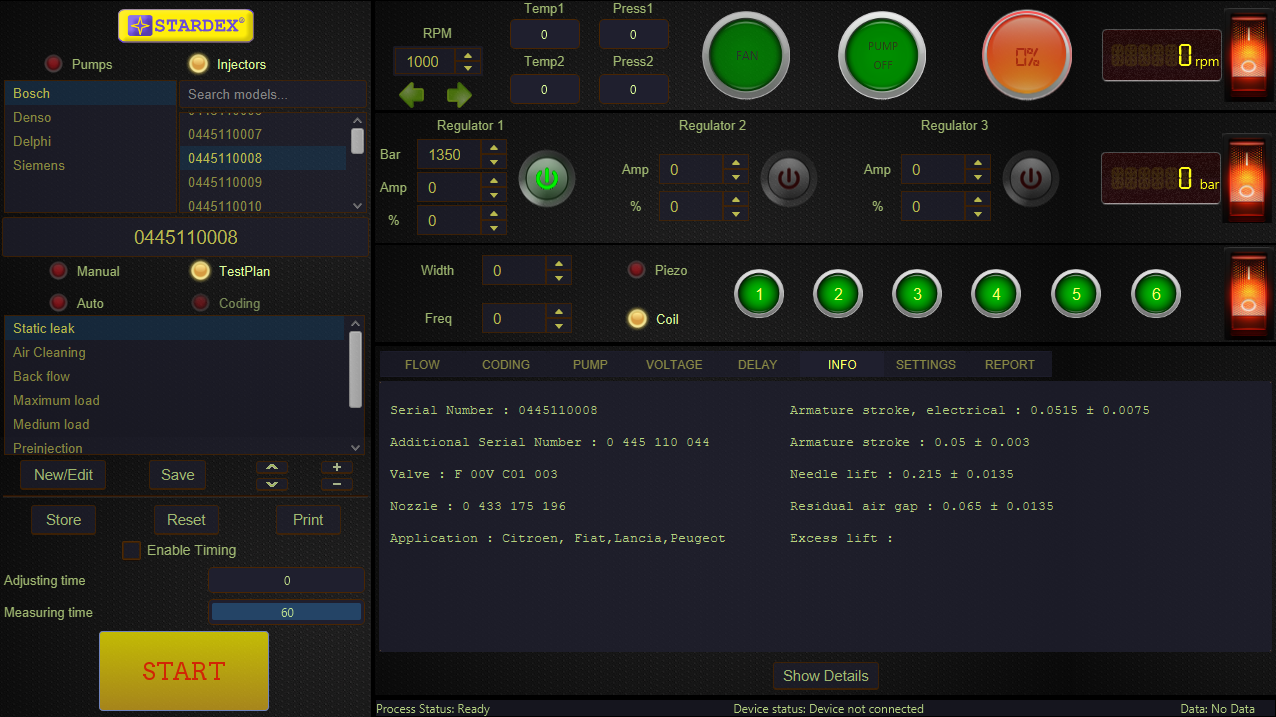Image resolution: width=1276 pixels, height=717 pixels.
Task: Click the Stardex logo
Action: [x=186, y=26]
